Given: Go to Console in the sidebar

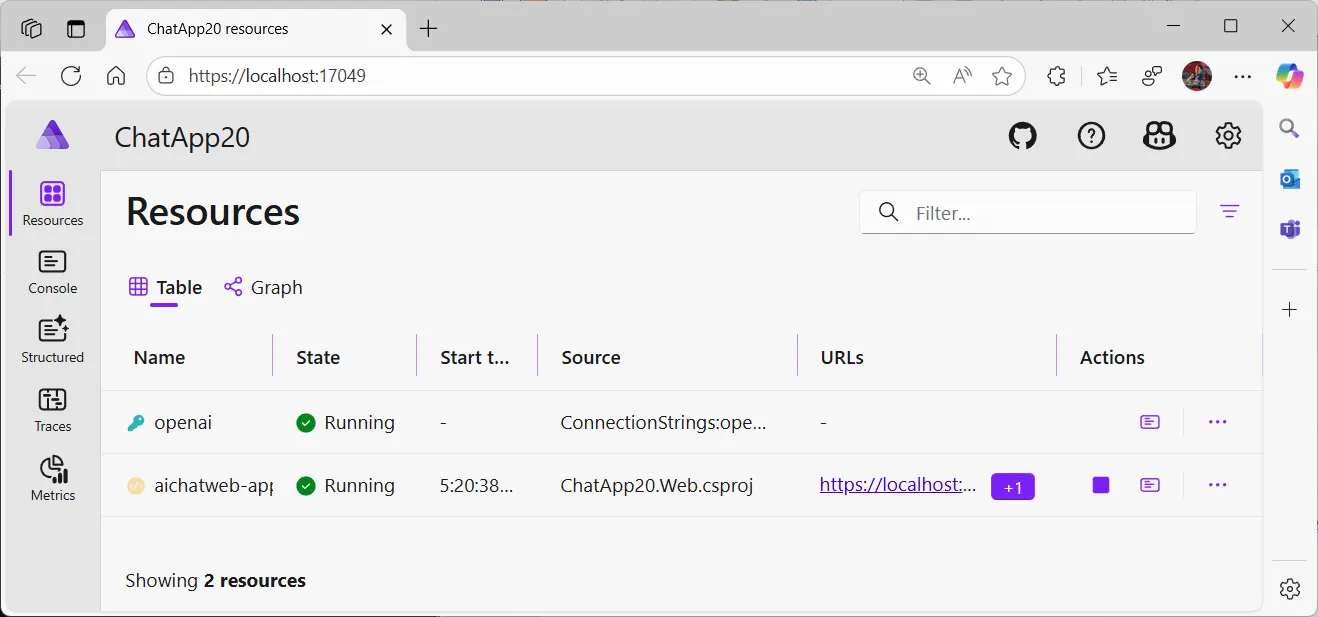Looking at the screenshot, I should point(52,272).
